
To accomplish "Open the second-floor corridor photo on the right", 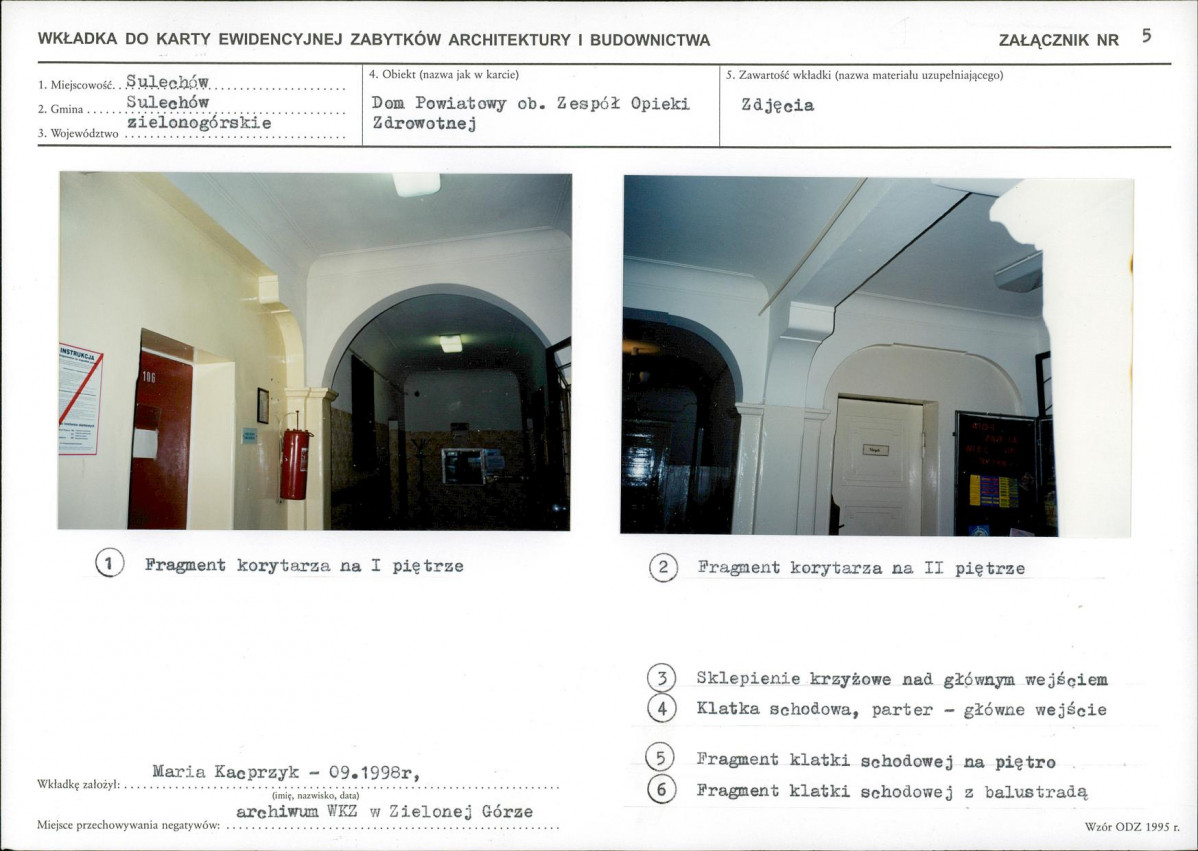I will [x=877, y=356].
